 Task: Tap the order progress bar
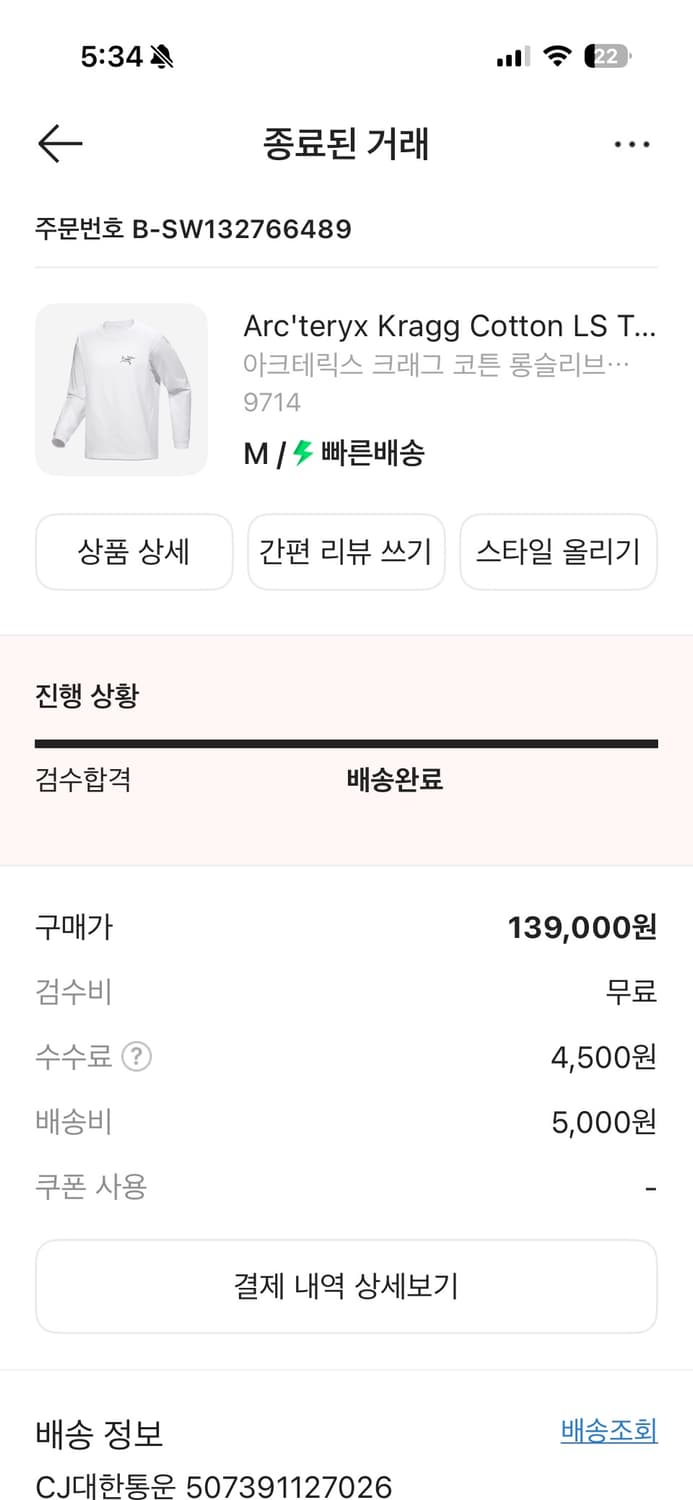(x=346, y=742)
